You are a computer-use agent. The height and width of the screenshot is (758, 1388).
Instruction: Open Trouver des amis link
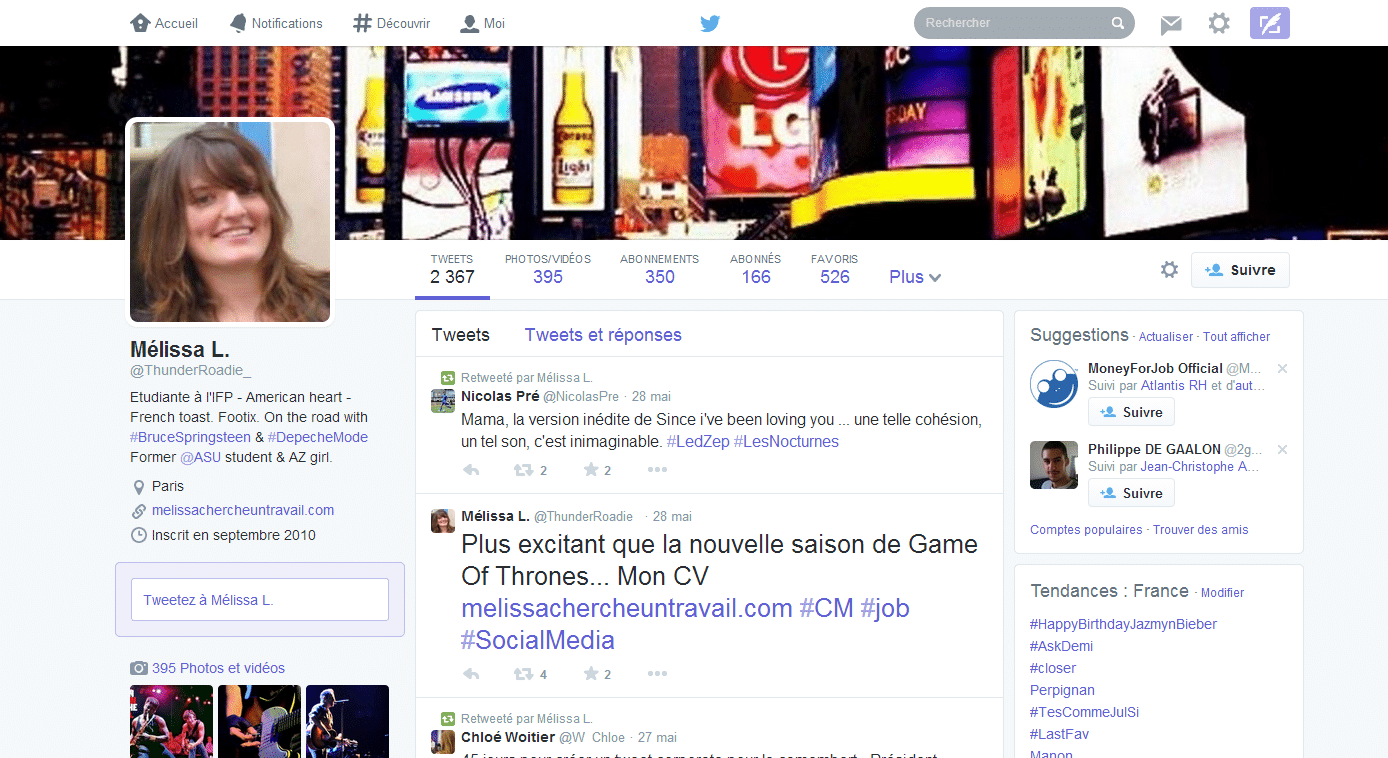click(x=1201, y=530)
